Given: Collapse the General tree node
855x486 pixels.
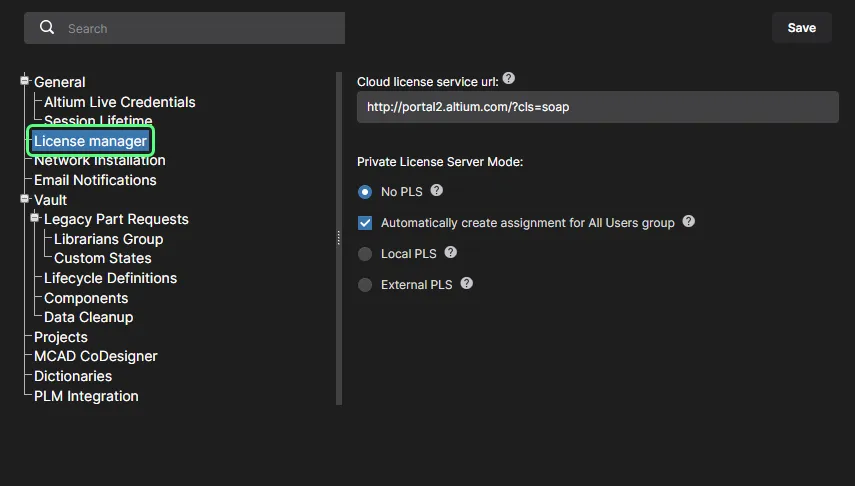Looking at the screenshot, I should point(26,81).
